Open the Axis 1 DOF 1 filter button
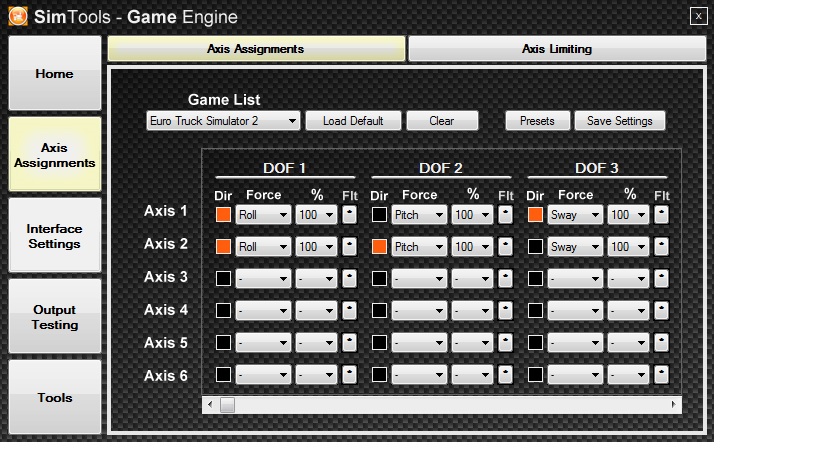This screenshot has width=816, height=460. [349, 214]
